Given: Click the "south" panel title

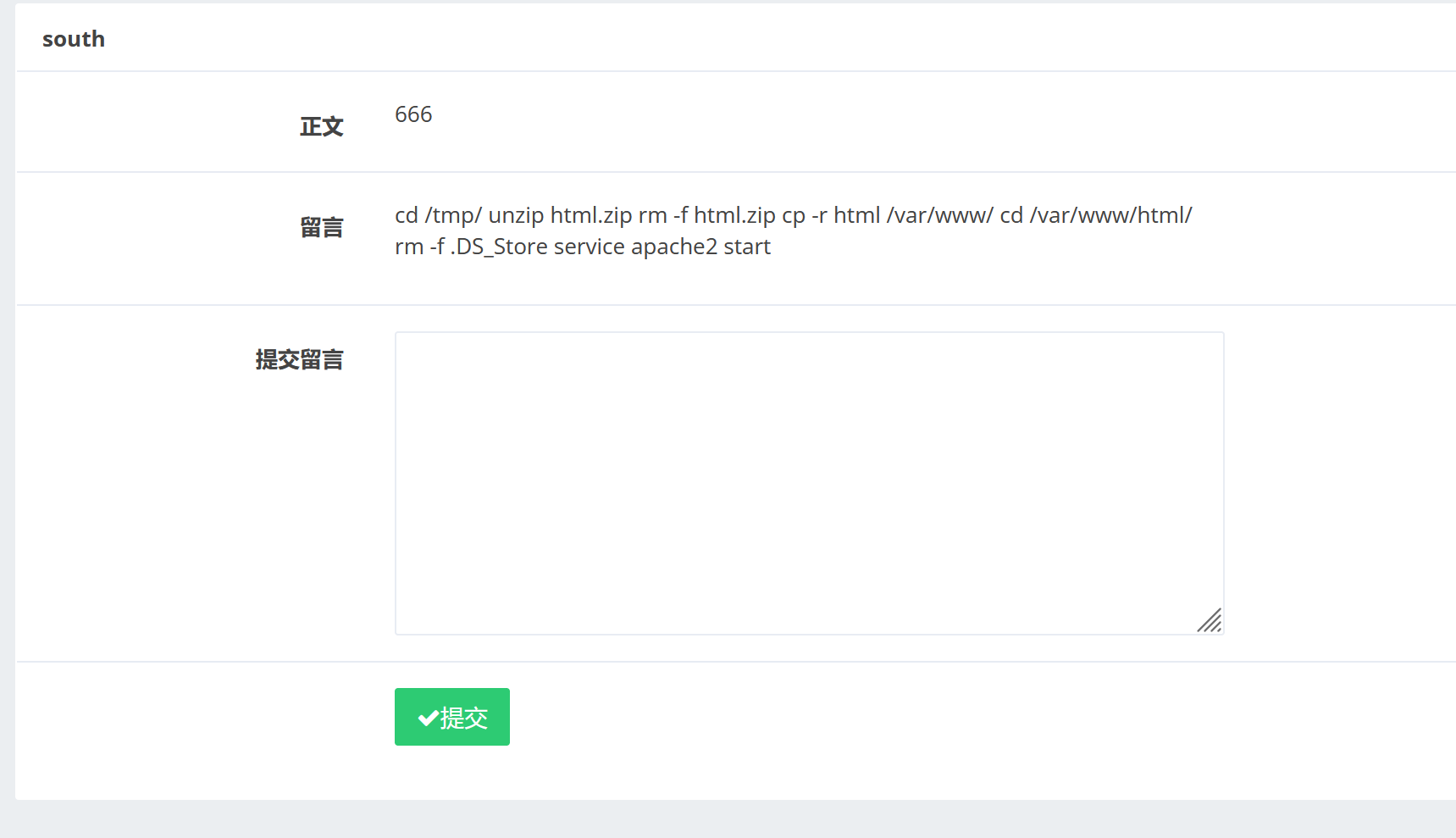Looking at the screenshot, I should tap(74, 39).
